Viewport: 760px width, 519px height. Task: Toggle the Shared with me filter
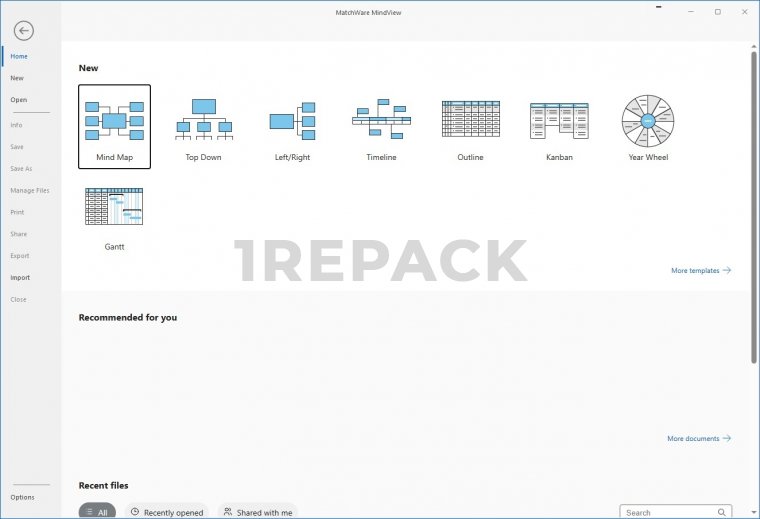click(258, 512)
